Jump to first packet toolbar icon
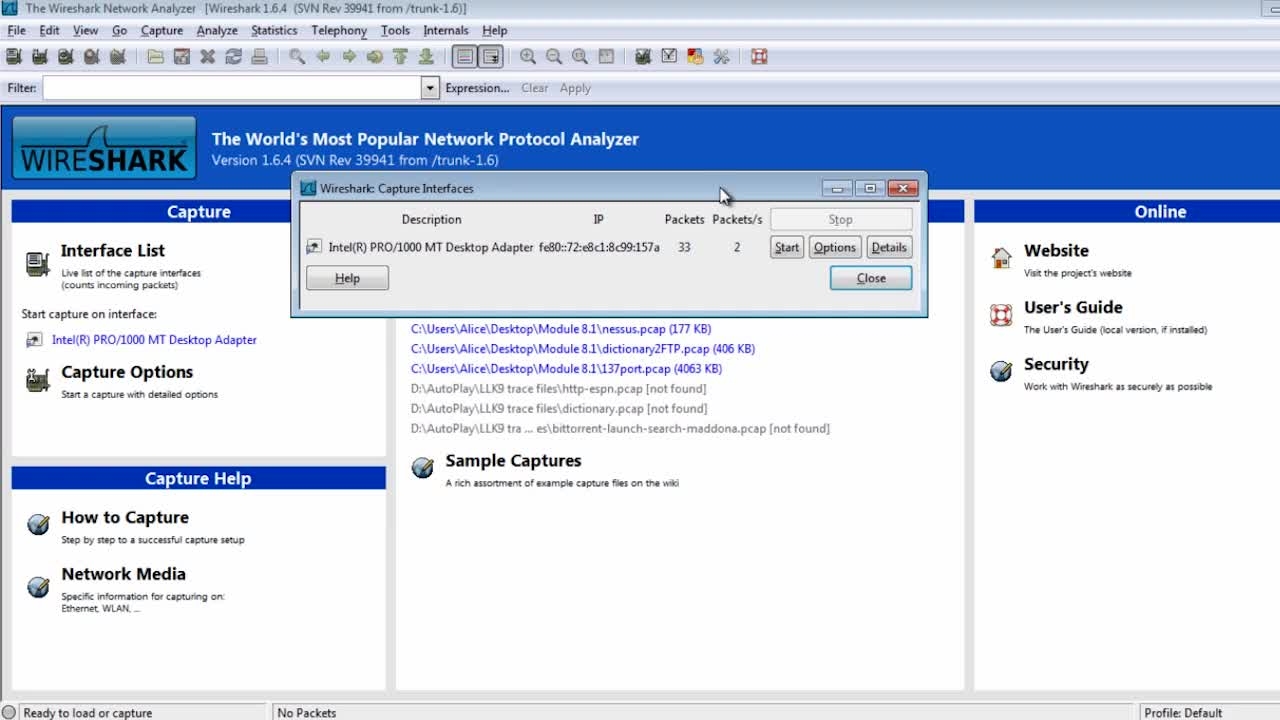This screenshot has height=720, width=1280. [401, 57]
